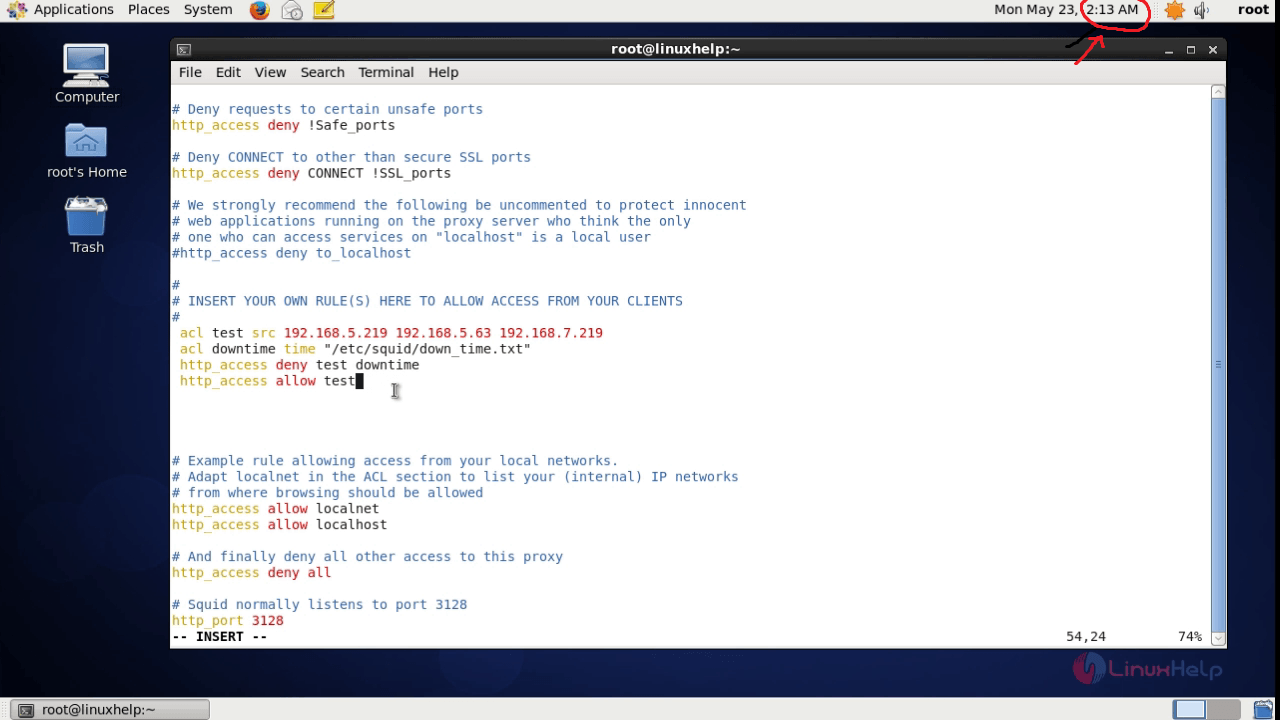This screenshot has width=1280, height=720.
Task: Open the mail client panel icon
Action: coord(292,10)
